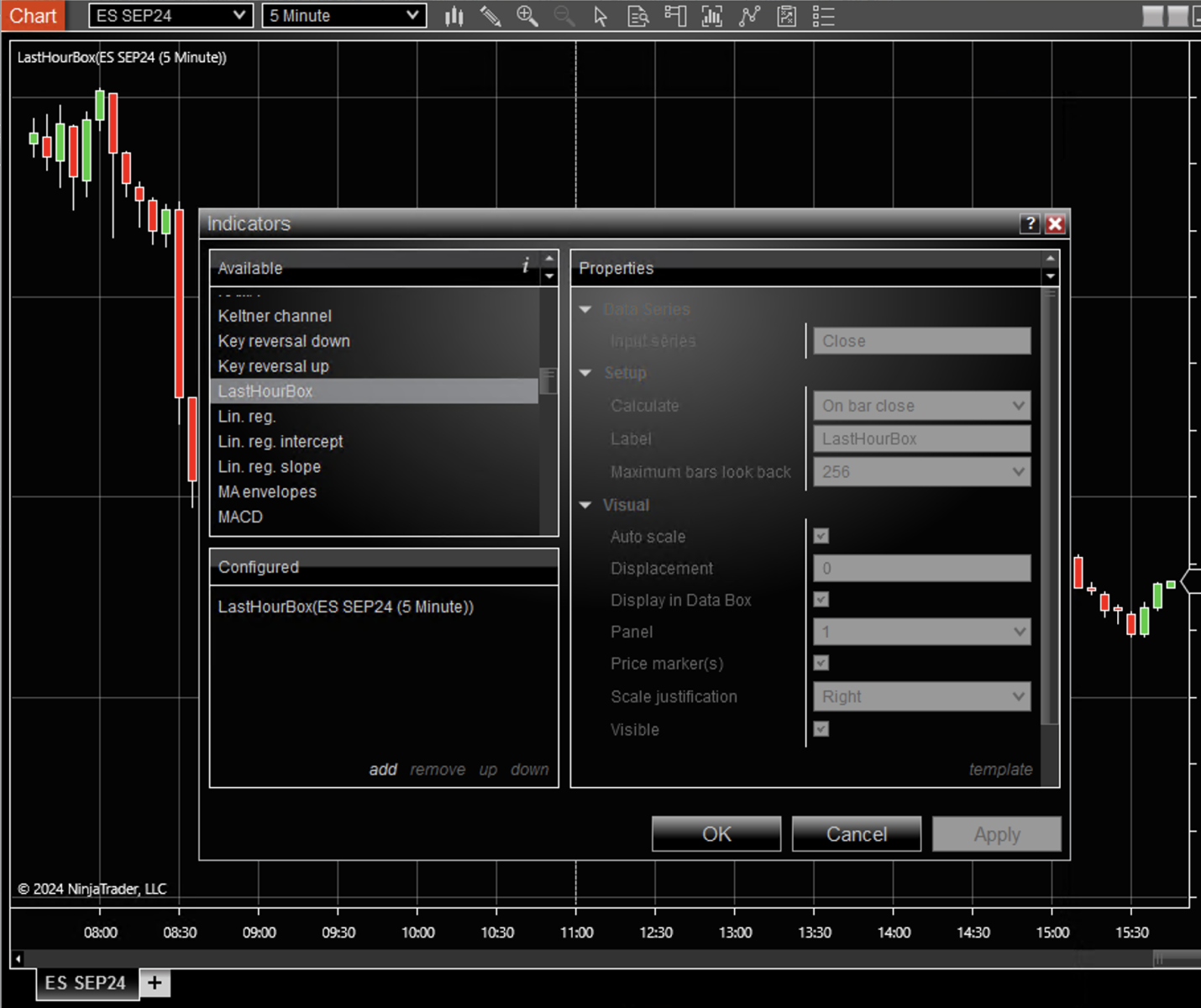The height and width of the screenshot is (1008, 1201).
Task: Select Key reversal up indicator
Action: click(x=374, y=366)
